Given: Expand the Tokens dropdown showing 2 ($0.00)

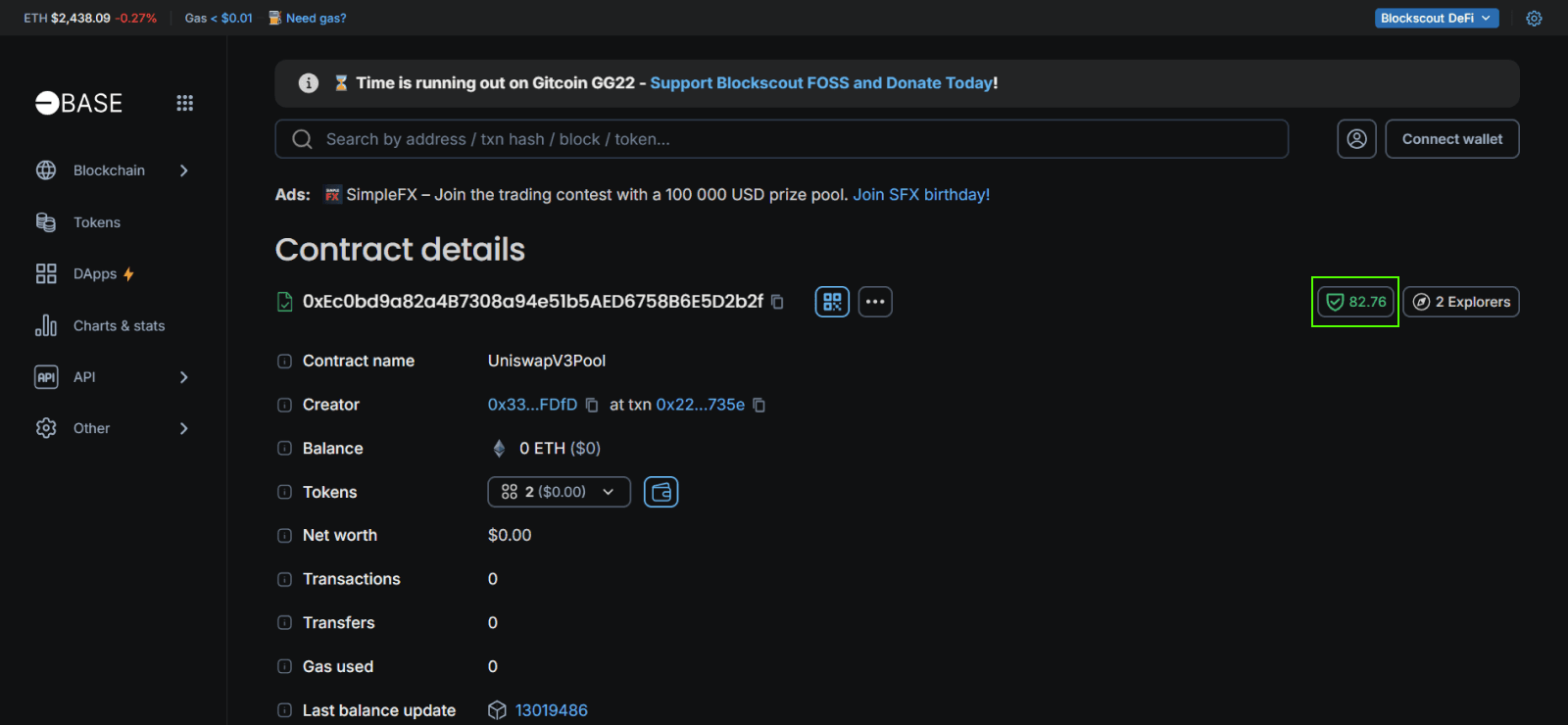Looking at the screenshot, I should coord(559,492).
